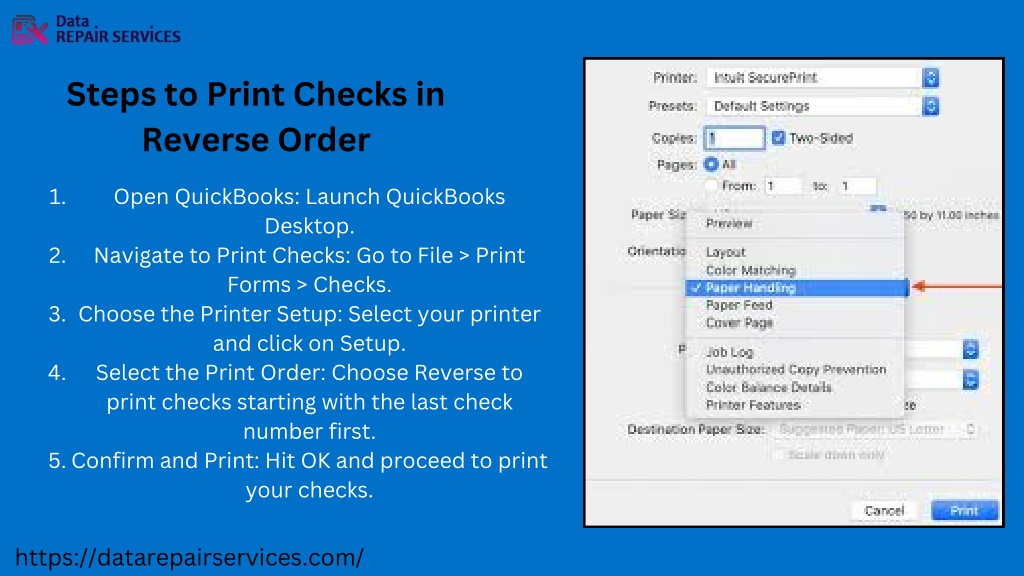Image resolution: width=1024 pixels, height=576 pixels.
Task: Toggle the Two-Sided checkbox
Action: tap(778, 138)
